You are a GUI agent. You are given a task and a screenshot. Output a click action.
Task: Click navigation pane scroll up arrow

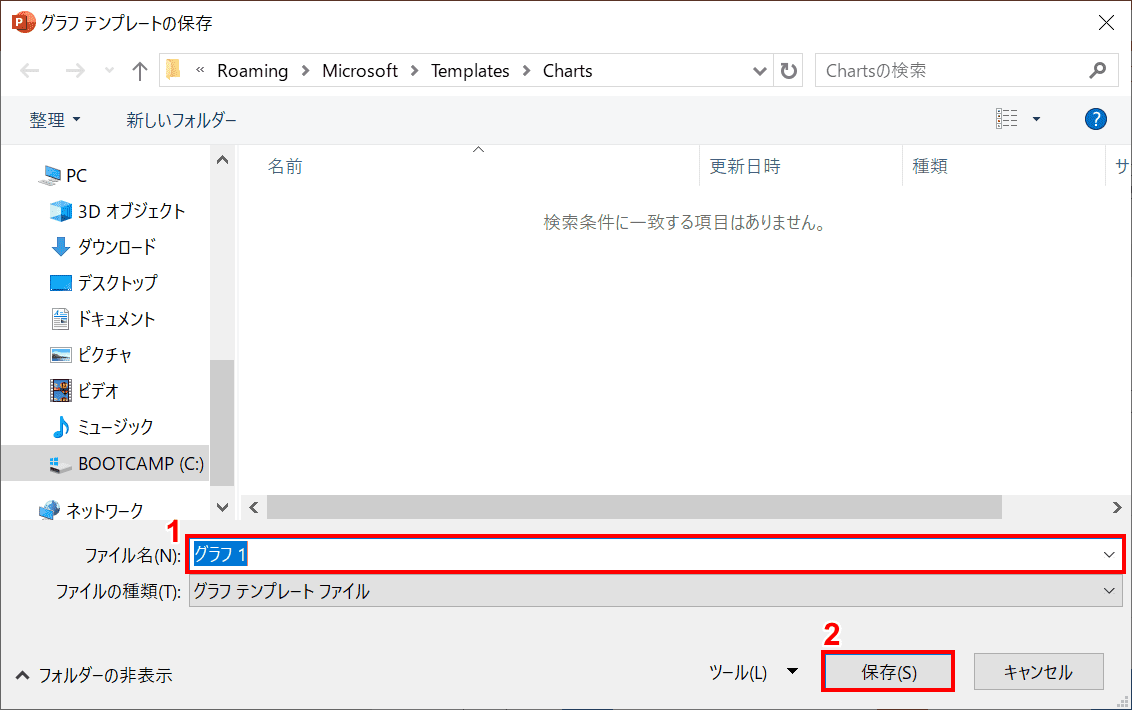(x=222, y=160)
